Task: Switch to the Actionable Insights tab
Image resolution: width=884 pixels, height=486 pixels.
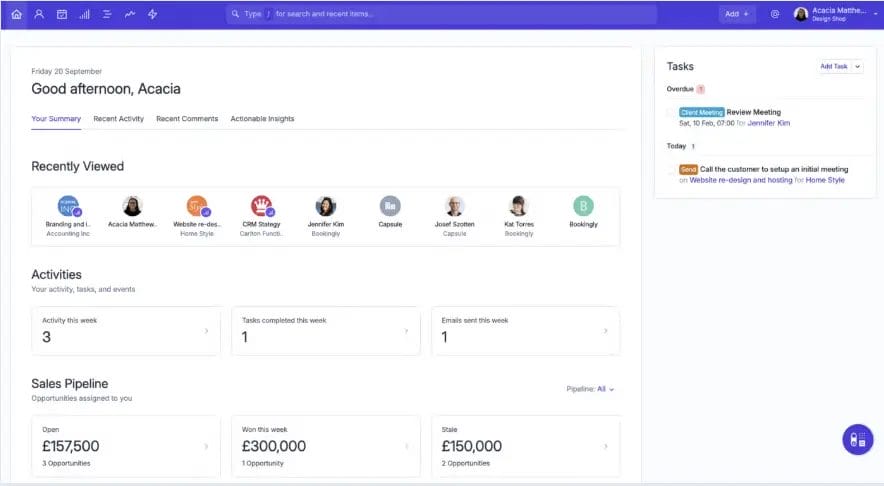Action: pyautogui.click(x=262, y=119)
